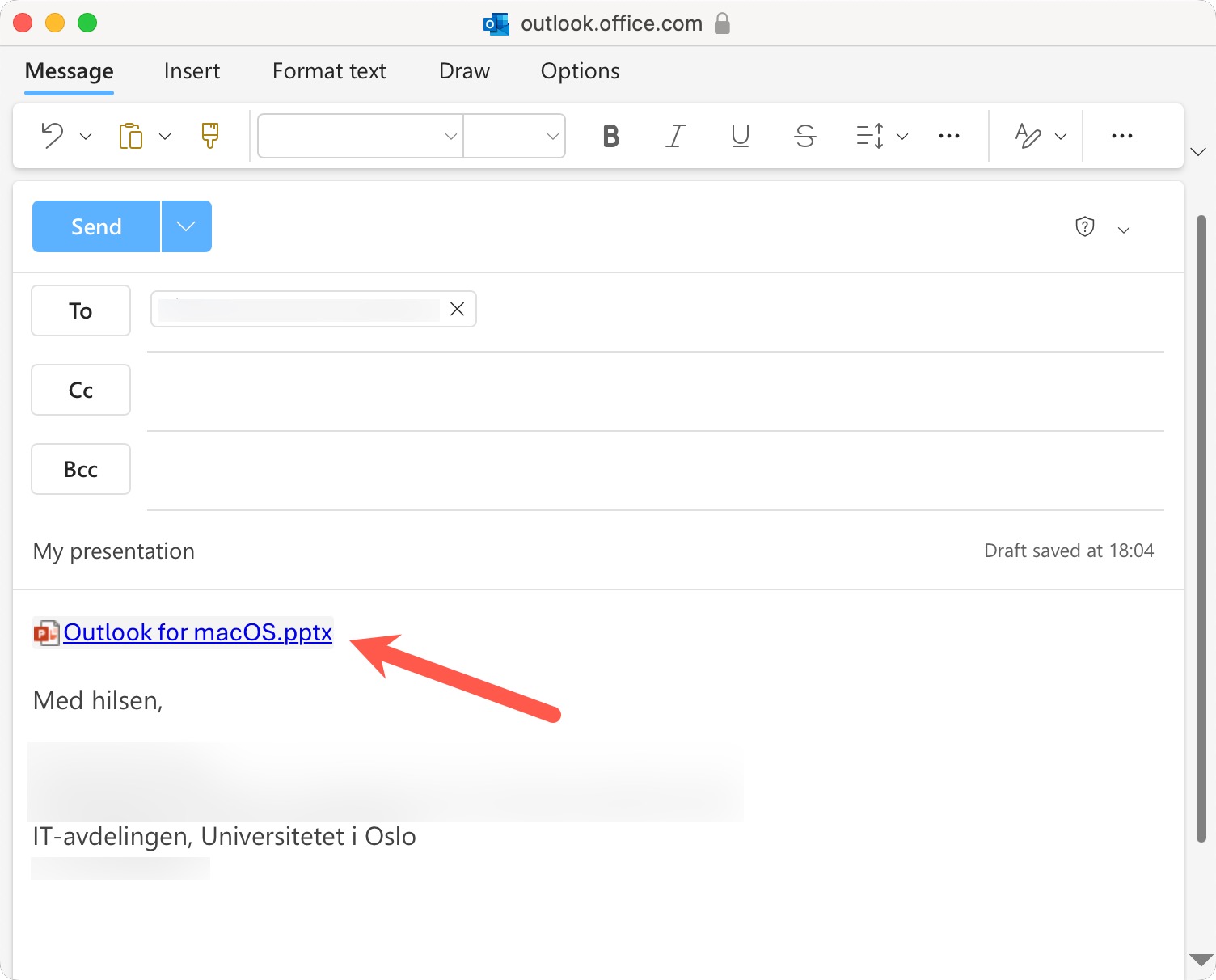Open the Undo dropdown arrow
Viewport: 1216px width, 980px height.
click(x=86, y=137)
